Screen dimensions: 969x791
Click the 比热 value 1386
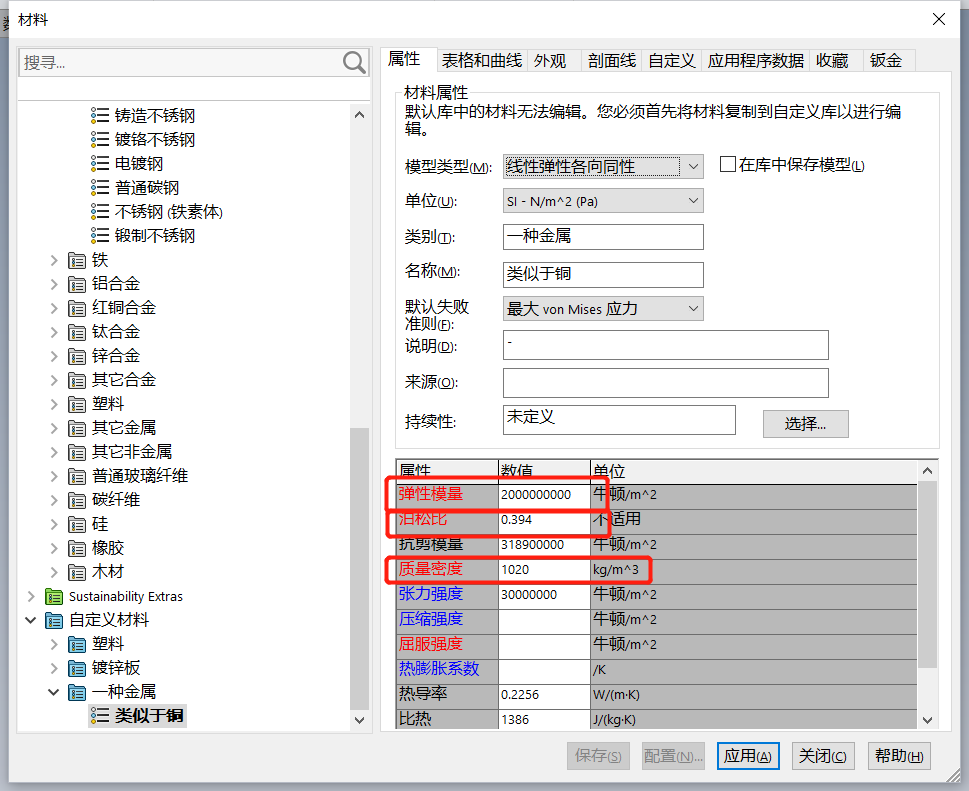[x=544, y=719]
